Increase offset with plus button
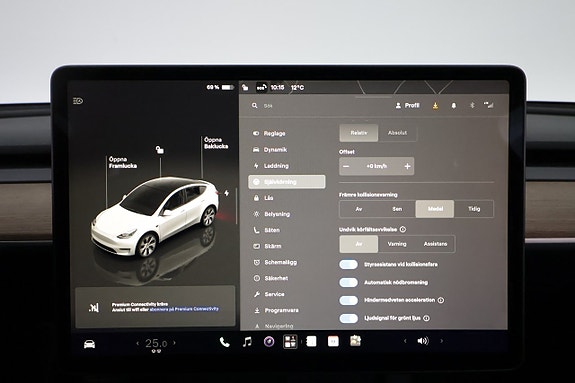 (x=407, y=166)
